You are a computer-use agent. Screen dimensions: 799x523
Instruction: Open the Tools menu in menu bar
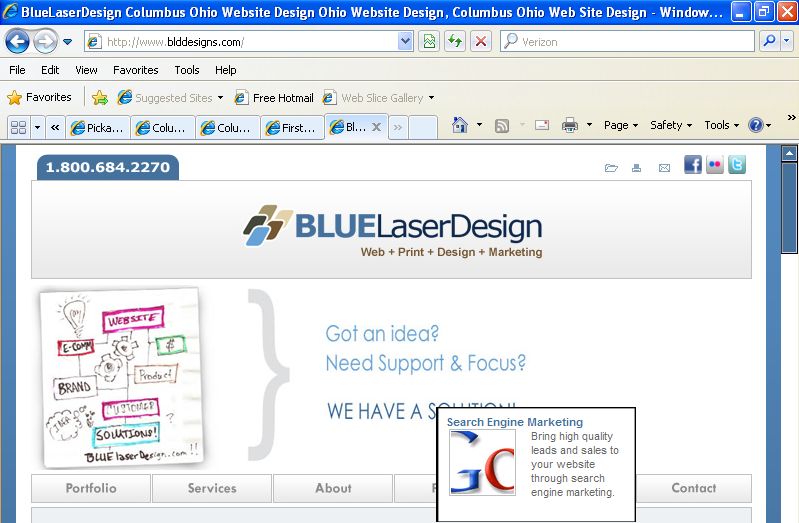[187, 70]
